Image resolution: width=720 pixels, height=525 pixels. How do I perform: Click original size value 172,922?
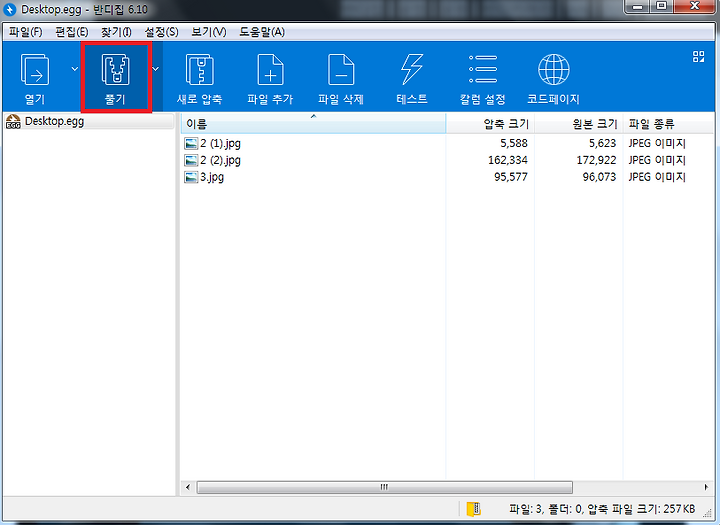point(596,160)
